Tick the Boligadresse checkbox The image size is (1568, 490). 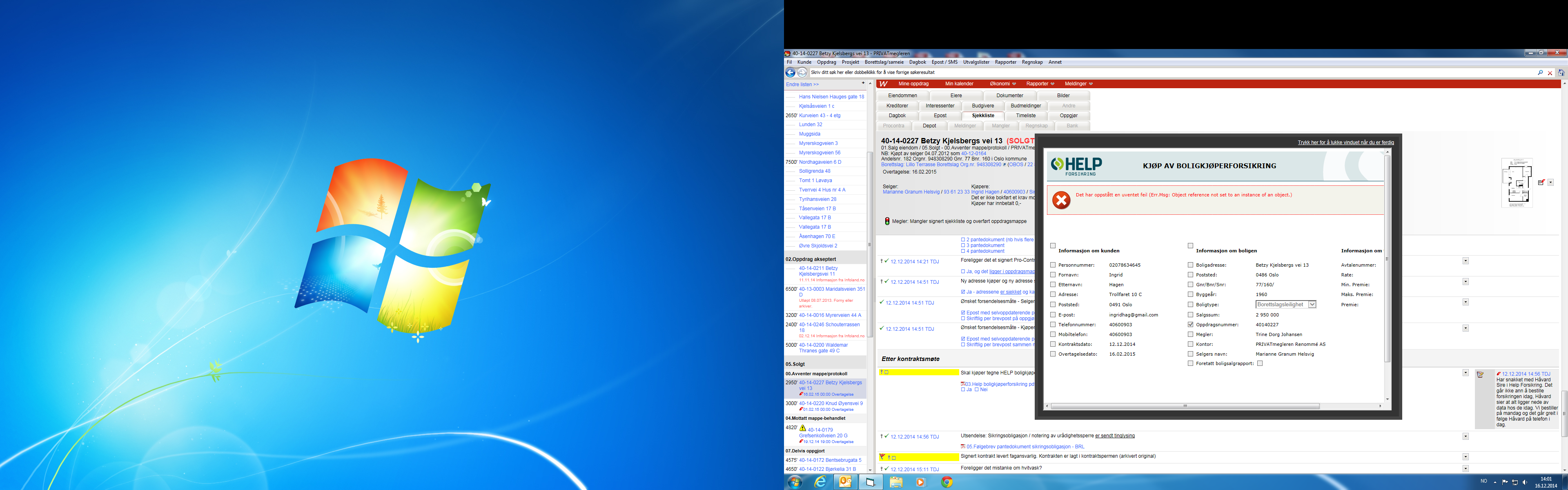(1191, 265)
